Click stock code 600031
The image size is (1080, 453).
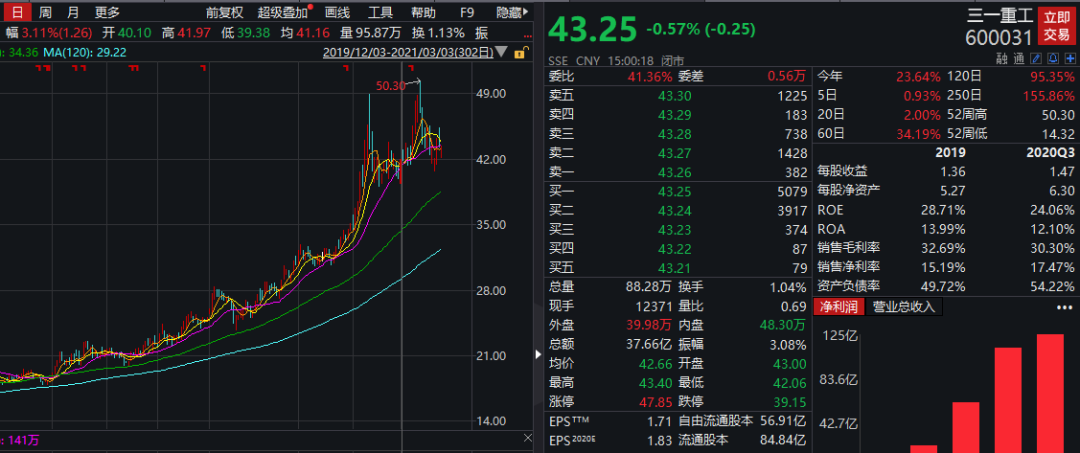(999, 38)
